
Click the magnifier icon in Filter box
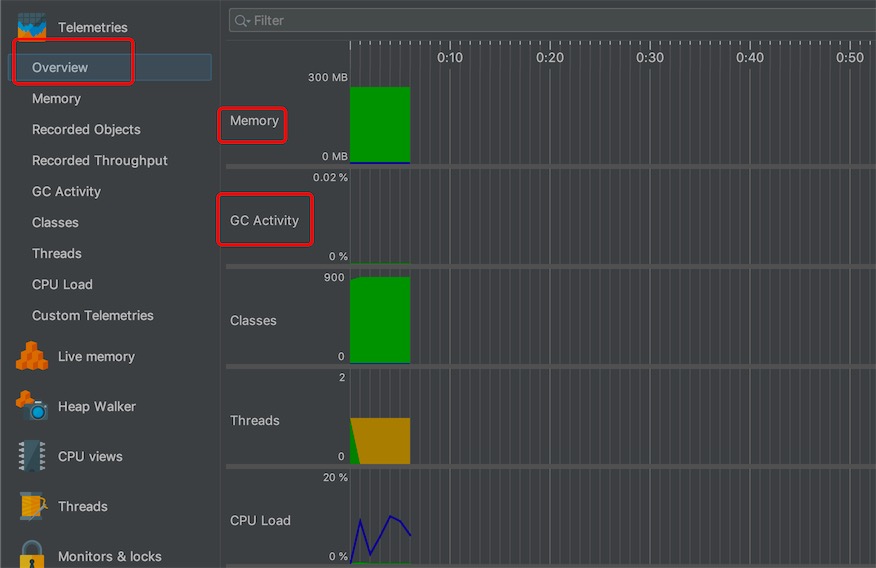(x=241, y=20)
